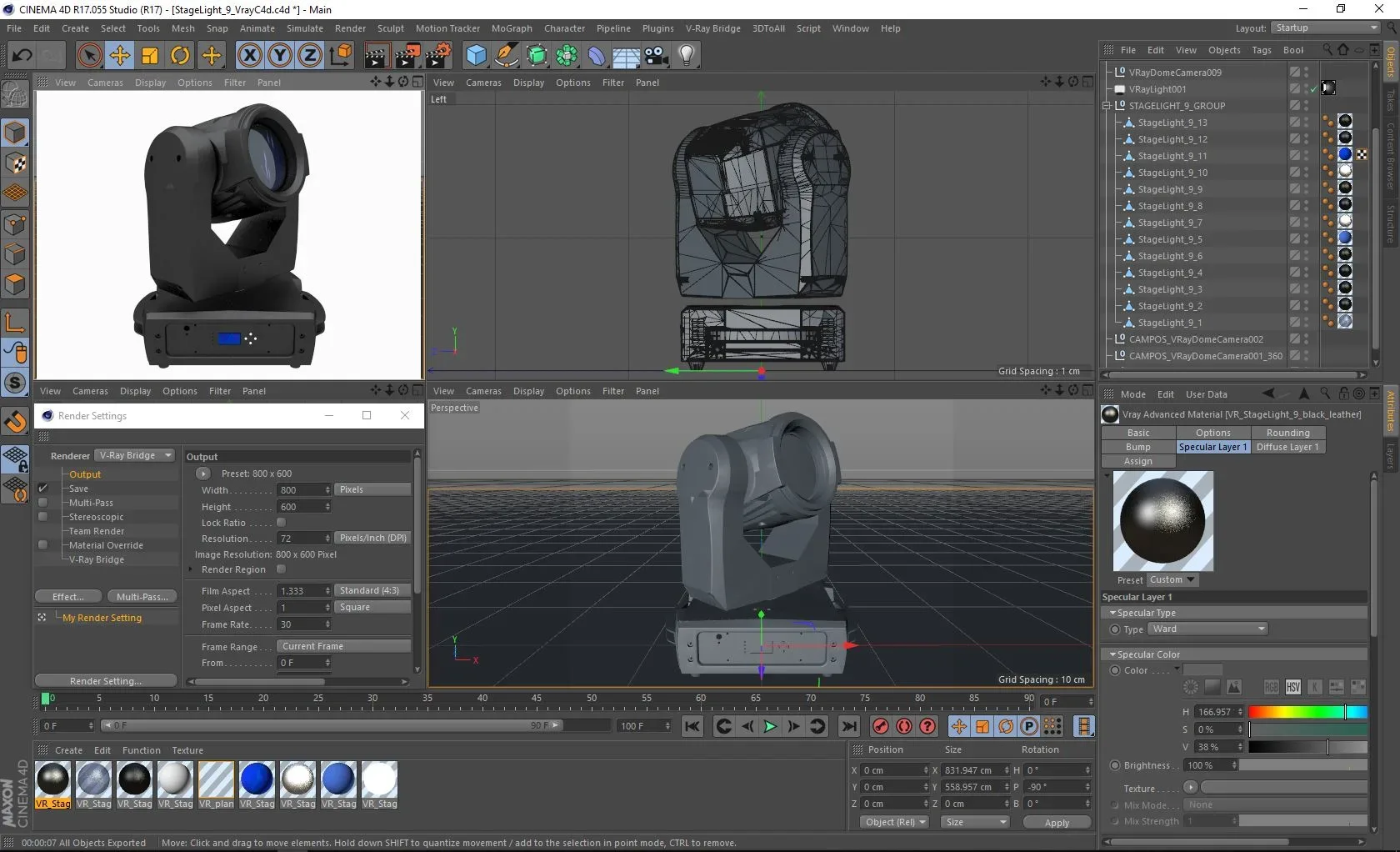The image size is (1400, 852).
Task: Click the Undo arrow icon
Action: 22,56
